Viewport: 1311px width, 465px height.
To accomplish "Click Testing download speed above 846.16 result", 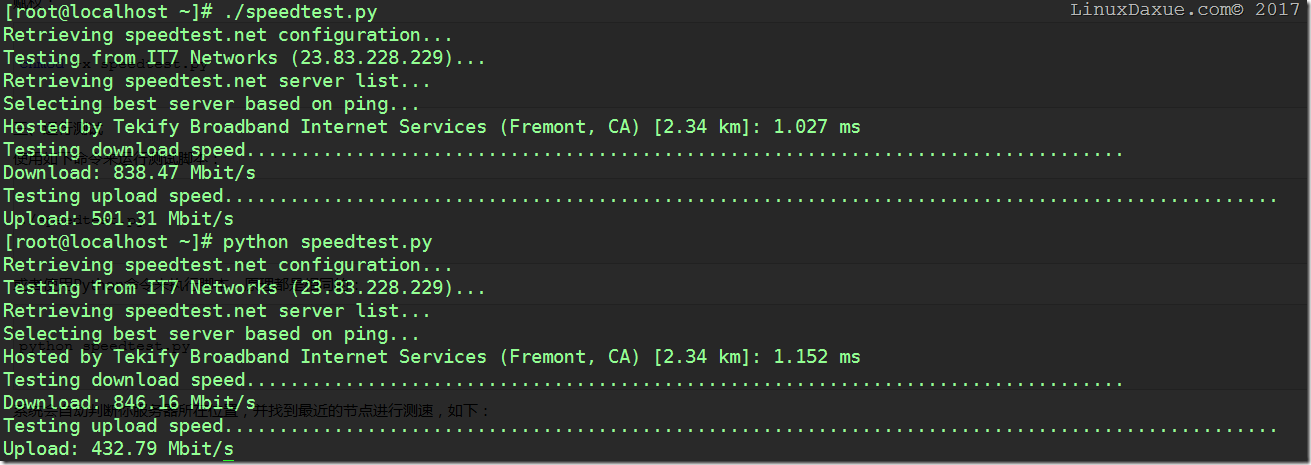I will tap(124, 380).
